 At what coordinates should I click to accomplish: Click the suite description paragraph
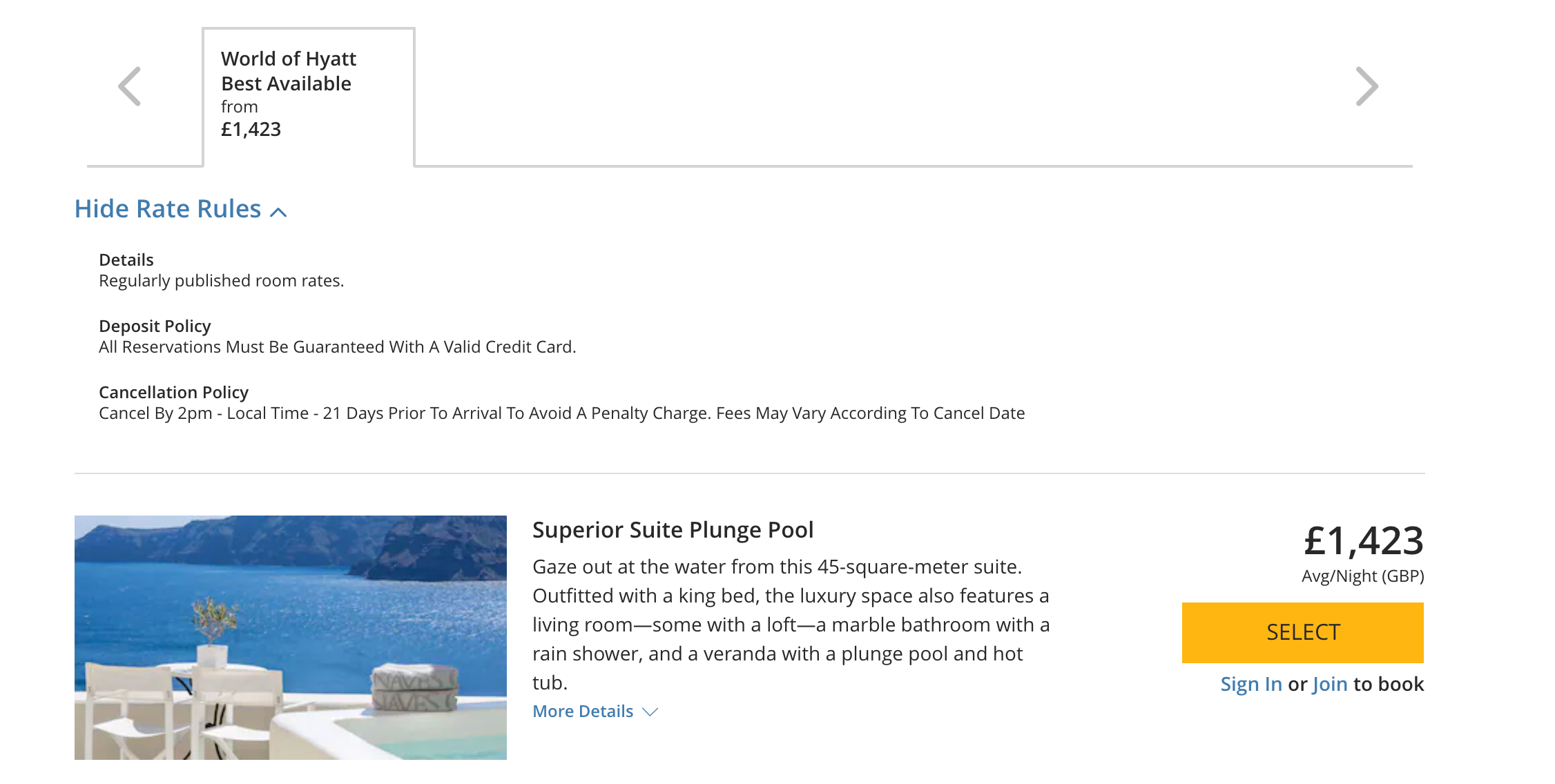791,625
